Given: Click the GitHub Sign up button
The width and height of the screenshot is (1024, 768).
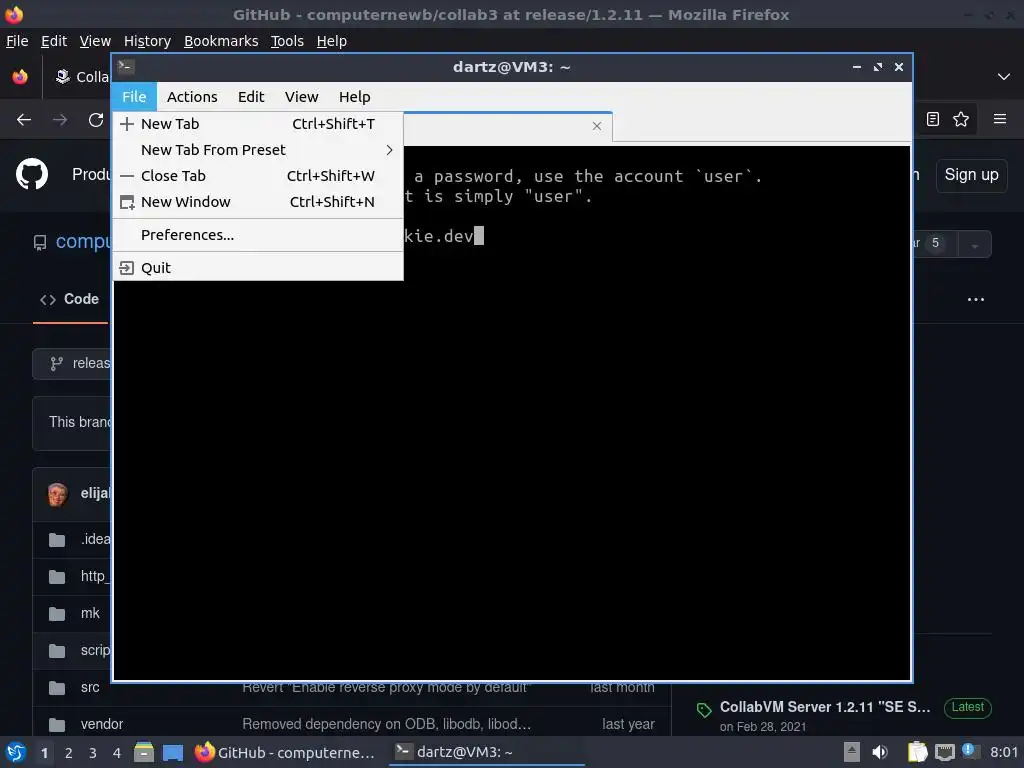Looking at the screenshot, I should pyautogui.click(x=971, y=175).
